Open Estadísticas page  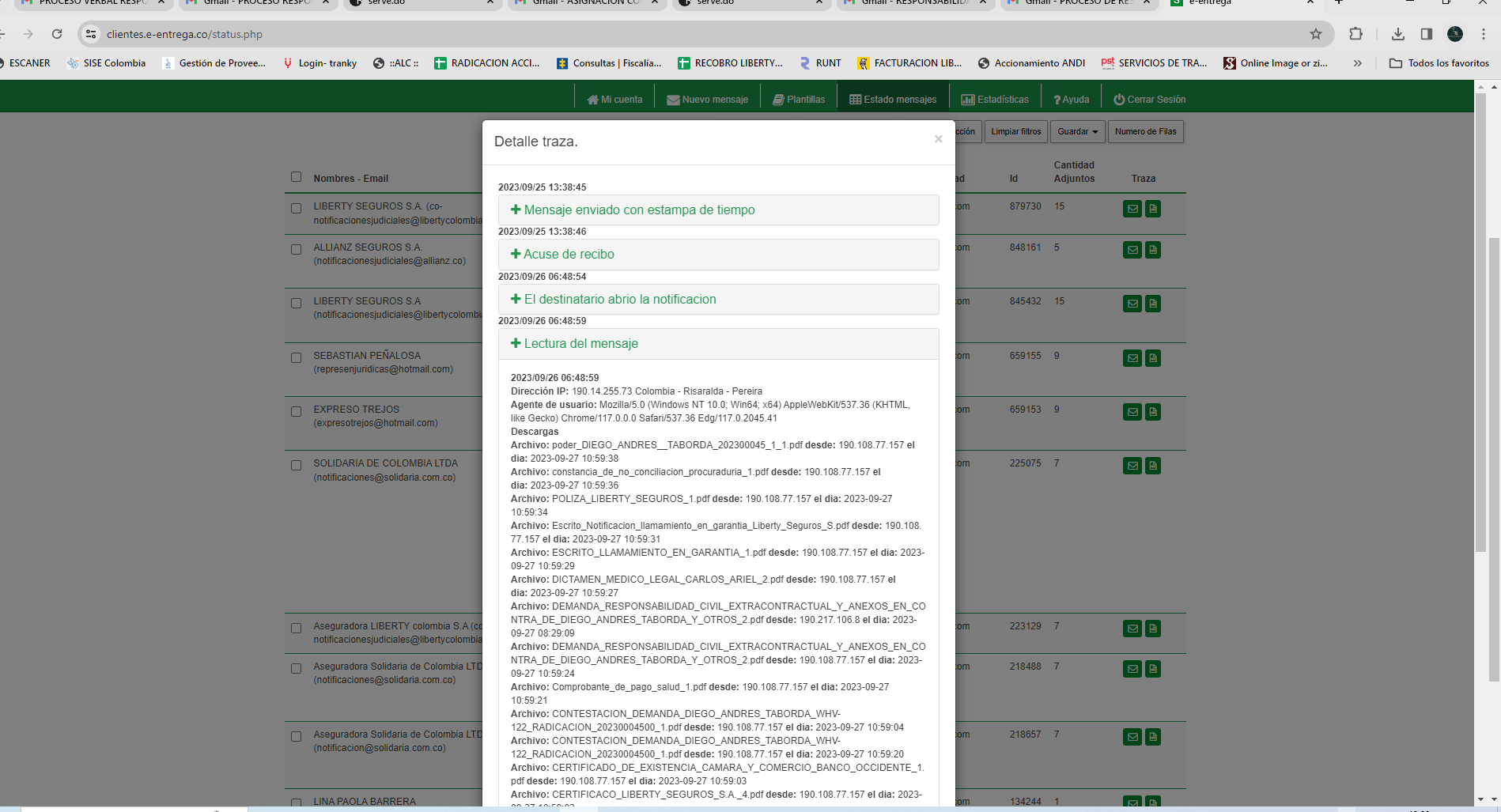995,100
